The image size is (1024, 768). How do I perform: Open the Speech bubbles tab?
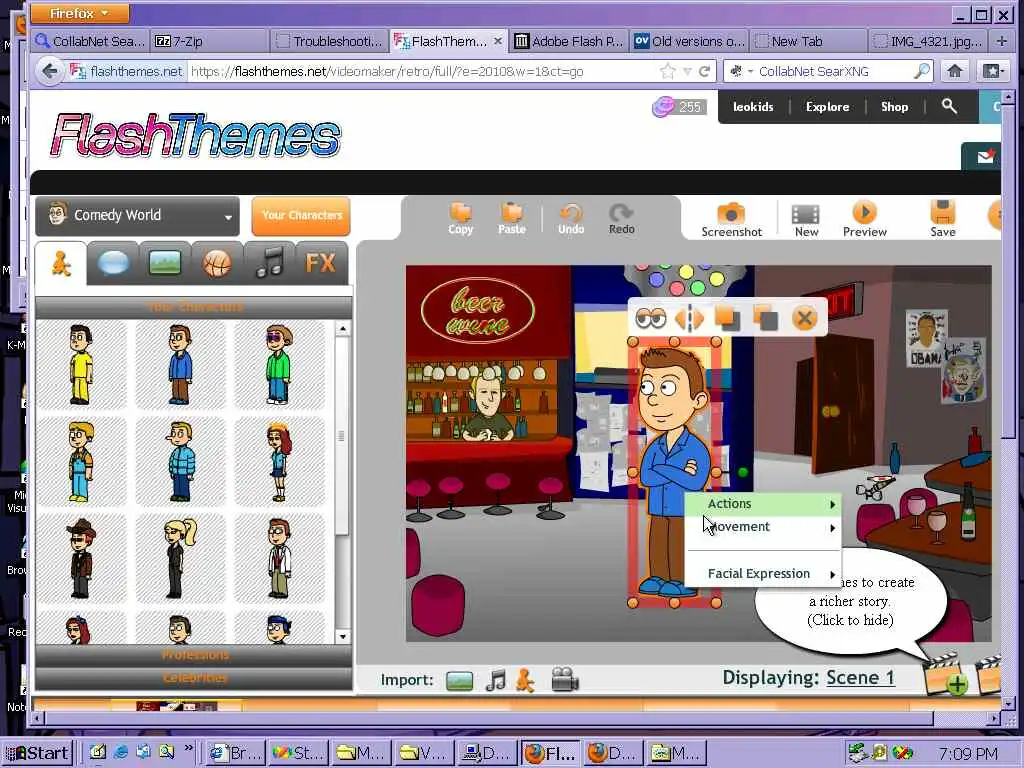(x=113, y=264)
